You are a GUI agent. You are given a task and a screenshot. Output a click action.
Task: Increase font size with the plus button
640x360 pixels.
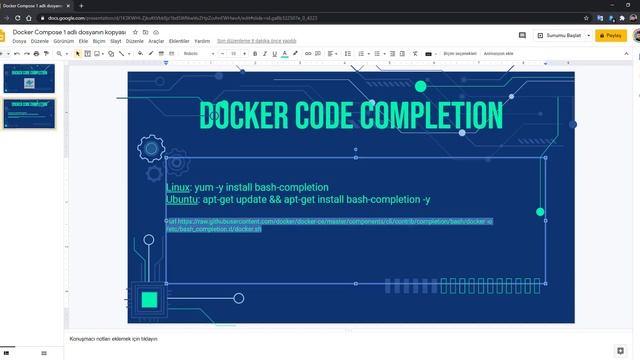(244, 53)
